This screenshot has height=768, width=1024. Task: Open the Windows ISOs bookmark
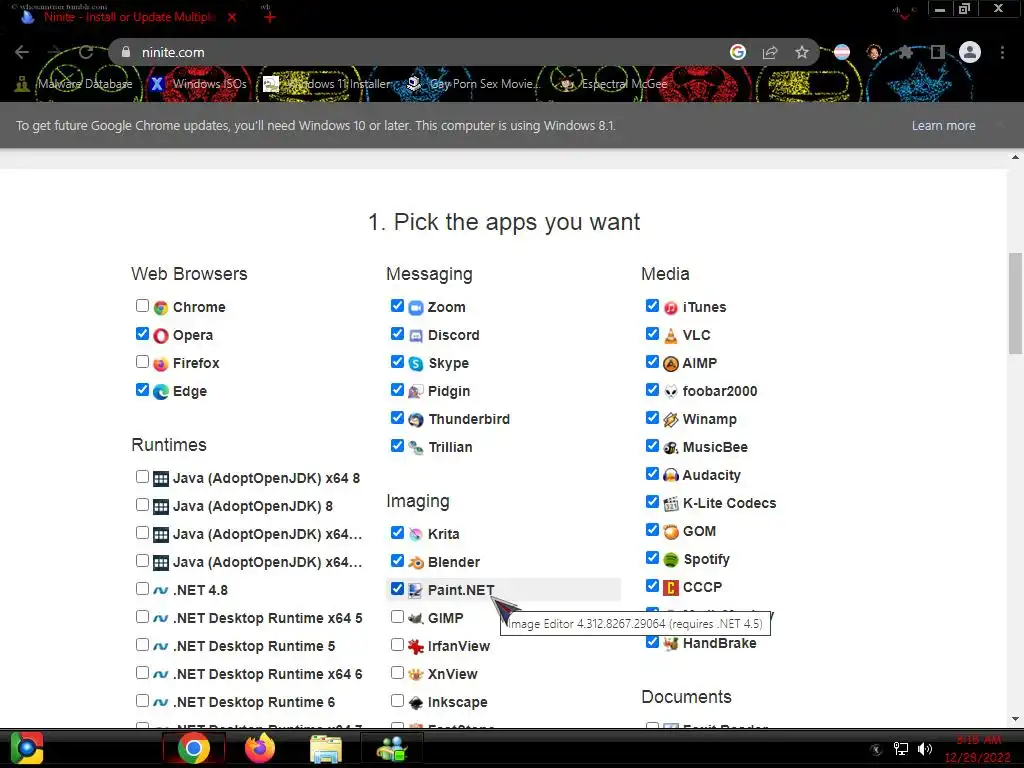[x=199, y=84]
